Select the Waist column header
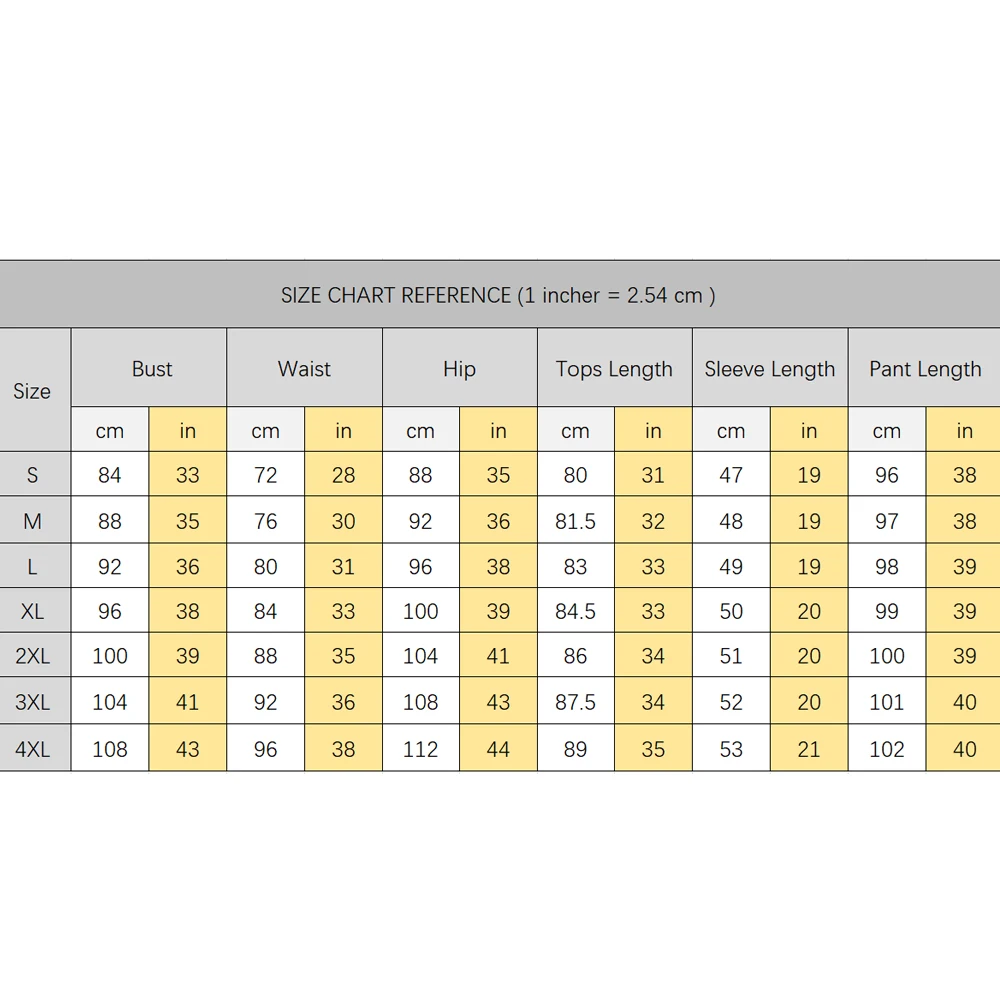This screenshot has width=1000, height=1000. click(304, 368)
